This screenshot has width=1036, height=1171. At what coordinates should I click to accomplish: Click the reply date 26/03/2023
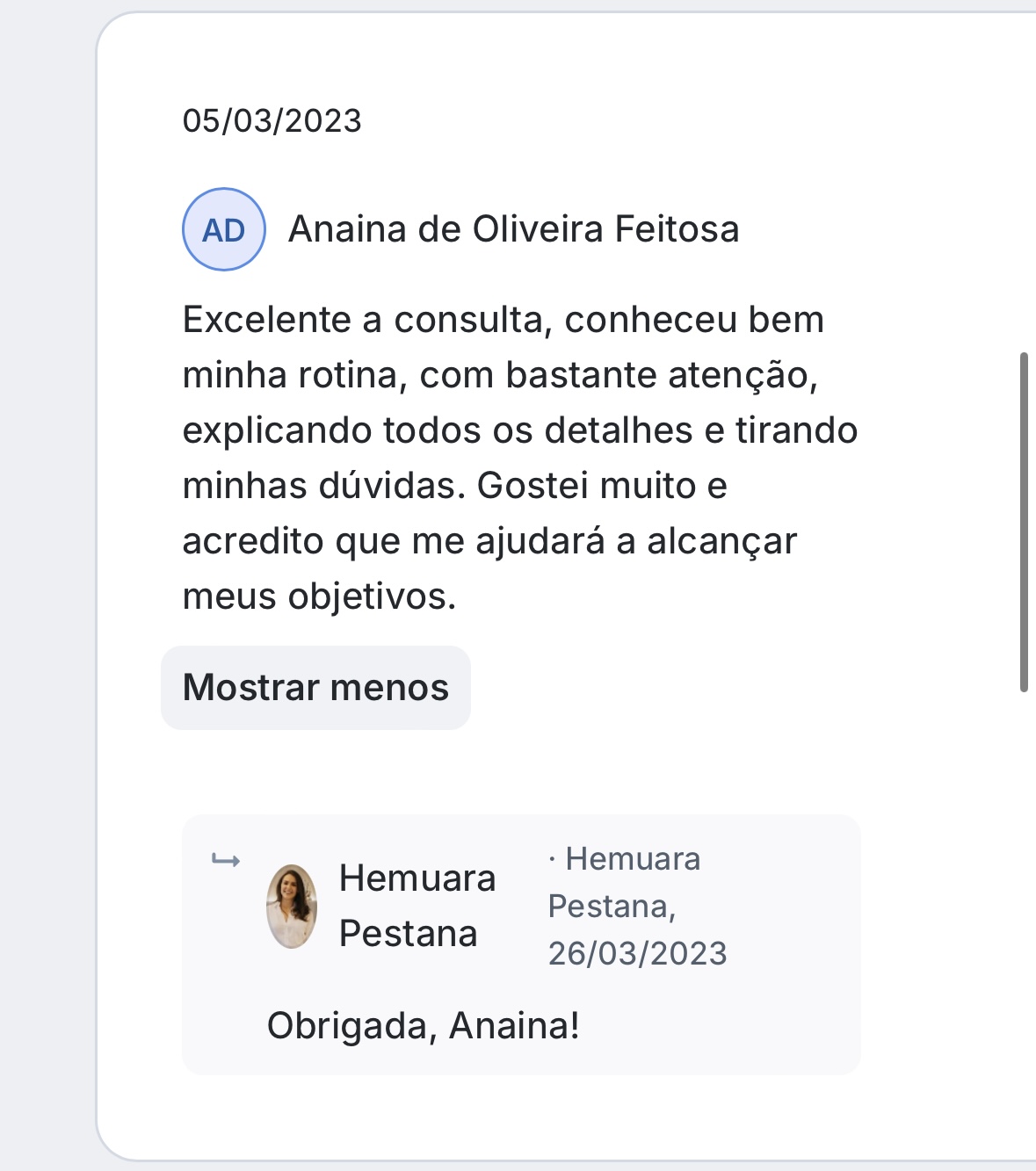tap(638, 953)
